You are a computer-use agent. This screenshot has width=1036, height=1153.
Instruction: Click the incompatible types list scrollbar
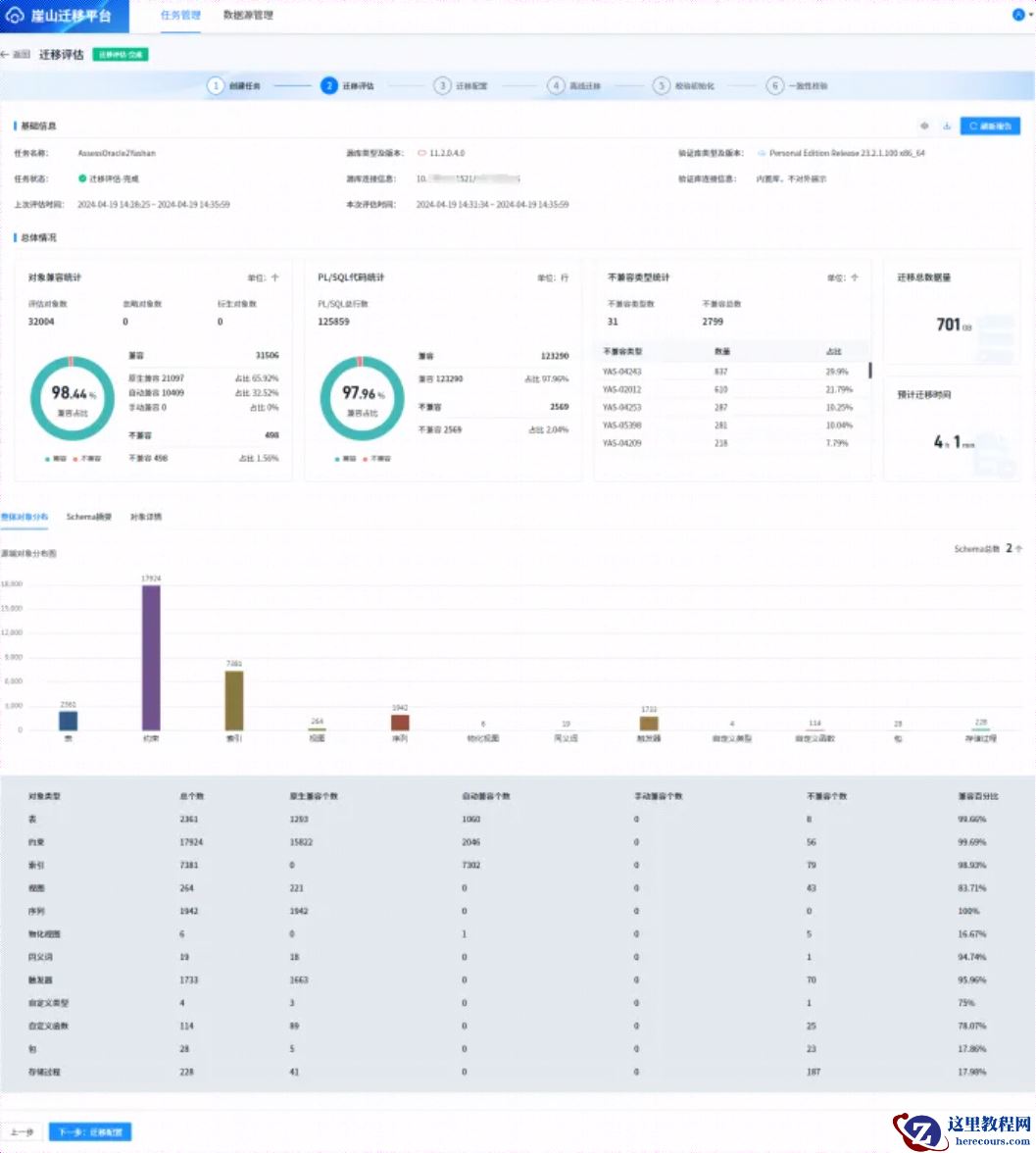(868, 370)
